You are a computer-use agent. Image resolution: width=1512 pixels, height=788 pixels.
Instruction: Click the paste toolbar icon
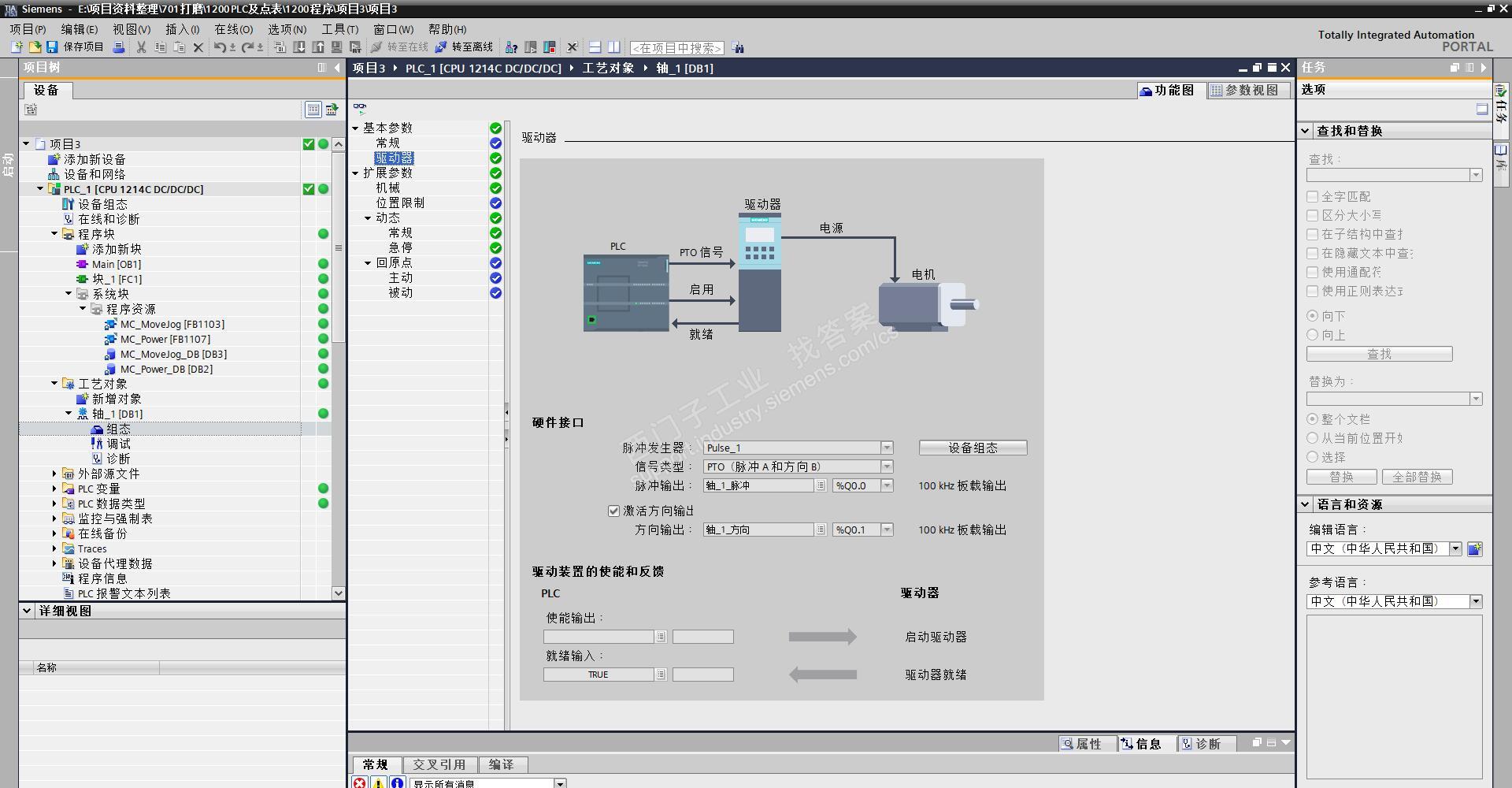point(179,47)
